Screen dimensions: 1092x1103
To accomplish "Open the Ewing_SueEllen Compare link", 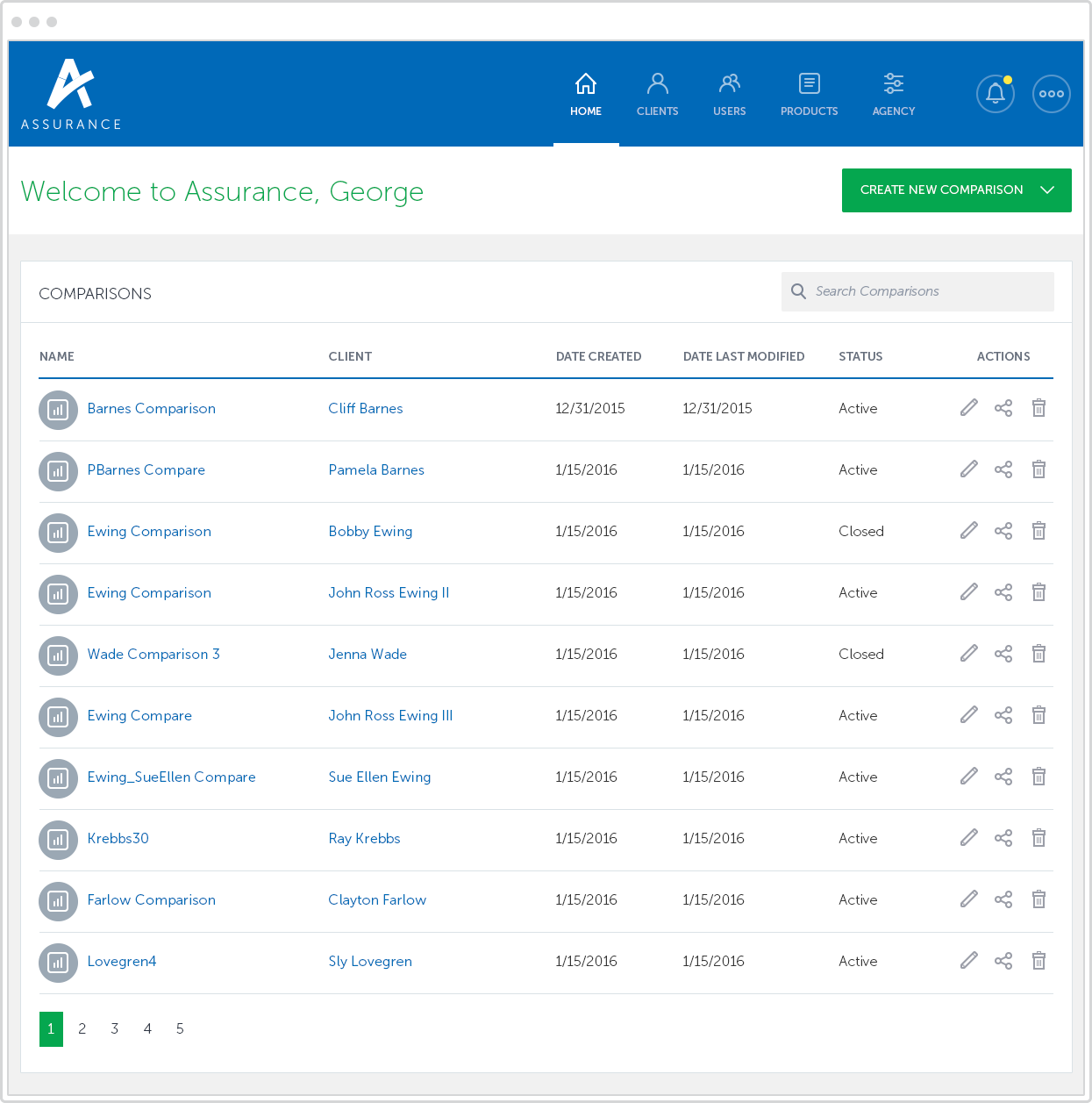I will pyautogui.click(x=172, y=777).
